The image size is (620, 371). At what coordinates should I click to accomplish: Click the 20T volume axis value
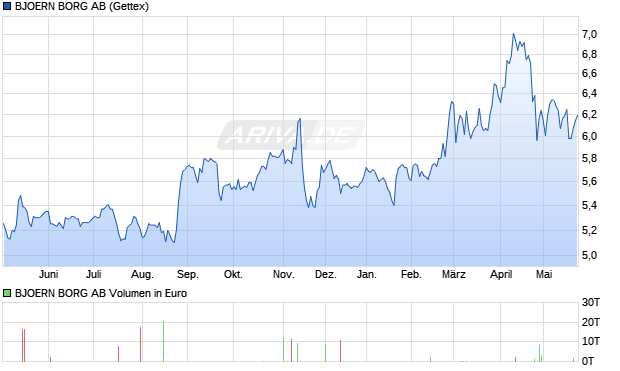591,322
